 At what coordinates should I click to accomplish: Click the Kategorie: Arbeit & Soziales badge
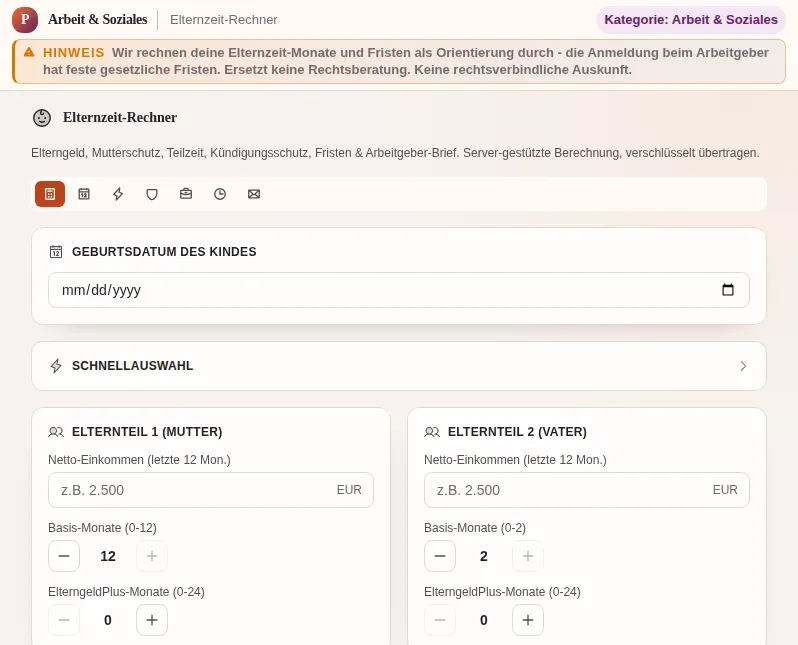[691, 20]
